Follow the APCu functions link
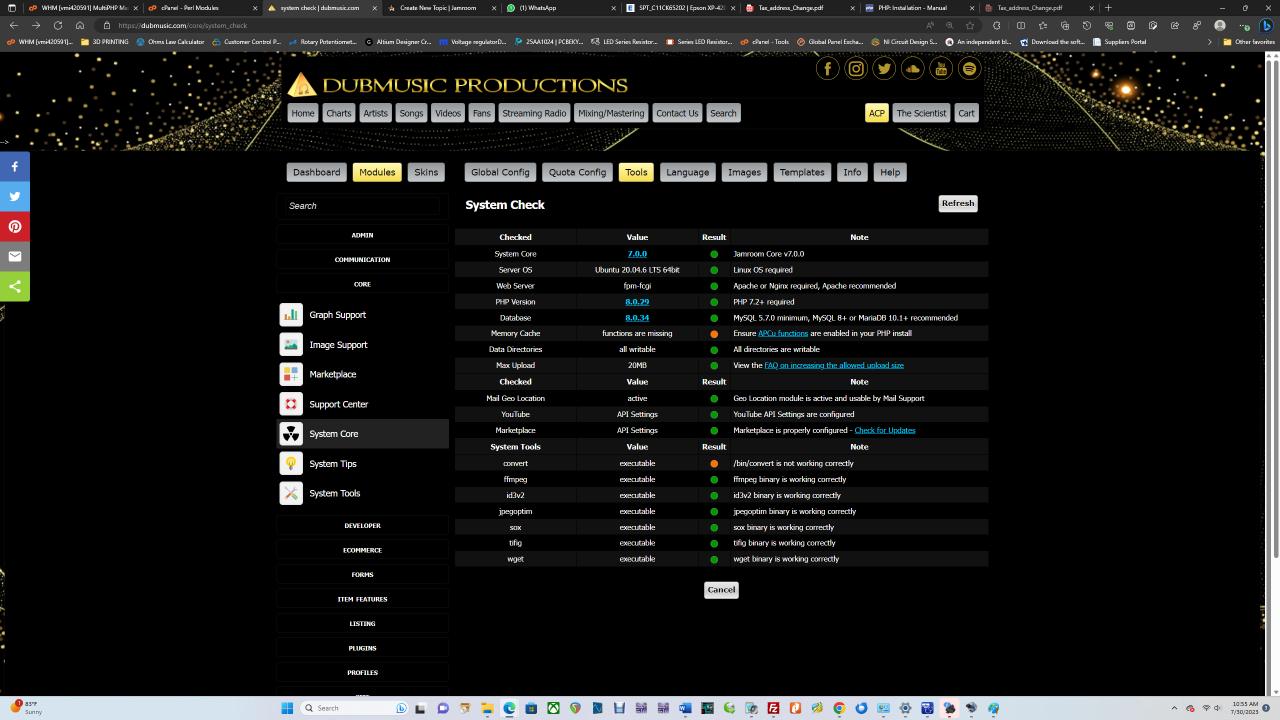This screenshot has height=720, width=1280. 782,334
